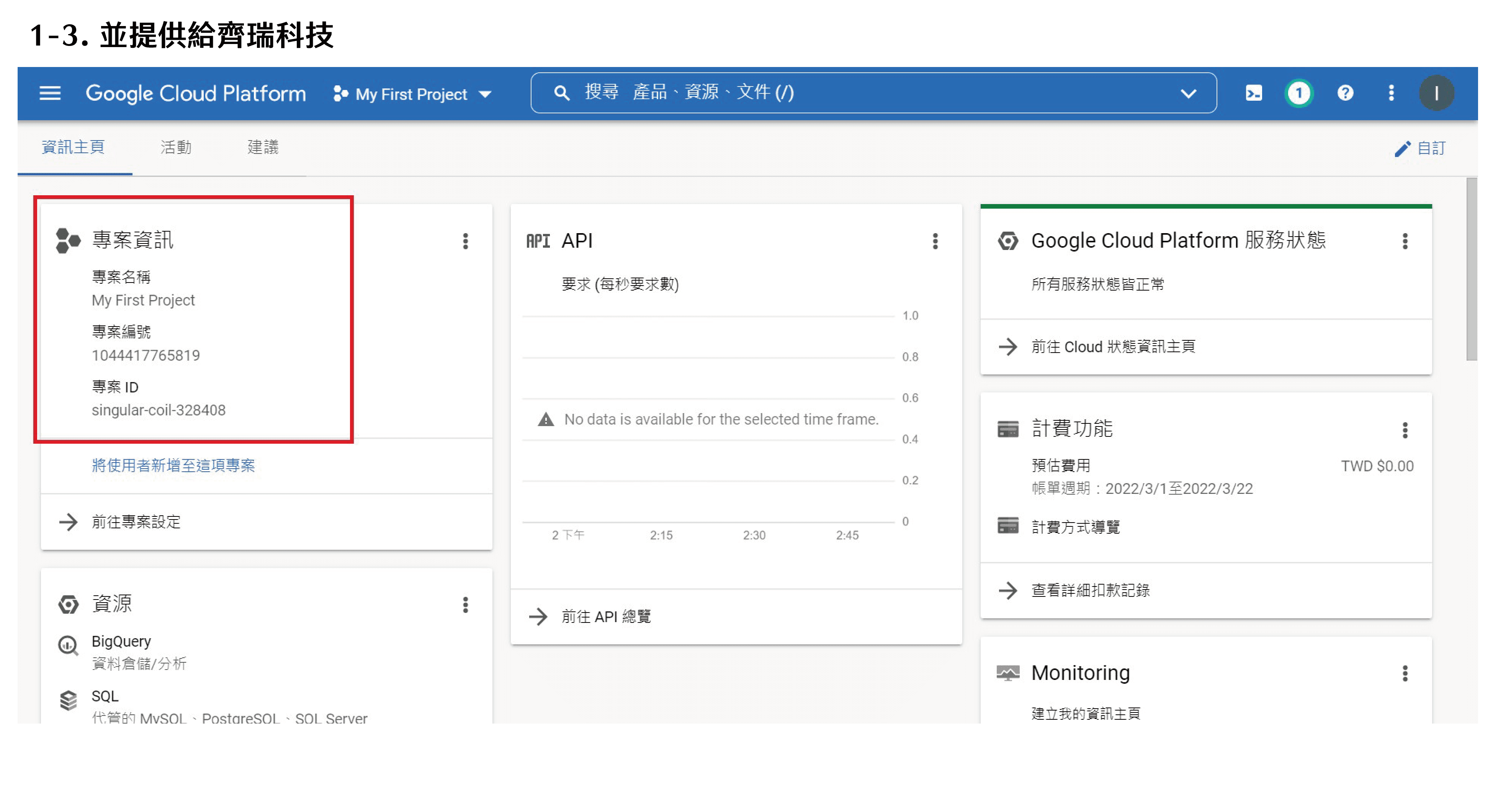Image resolution: width=1493 pixels, height=812 pixels.
Task: Click the 資源 card header icon
Action: pos(69,604)
